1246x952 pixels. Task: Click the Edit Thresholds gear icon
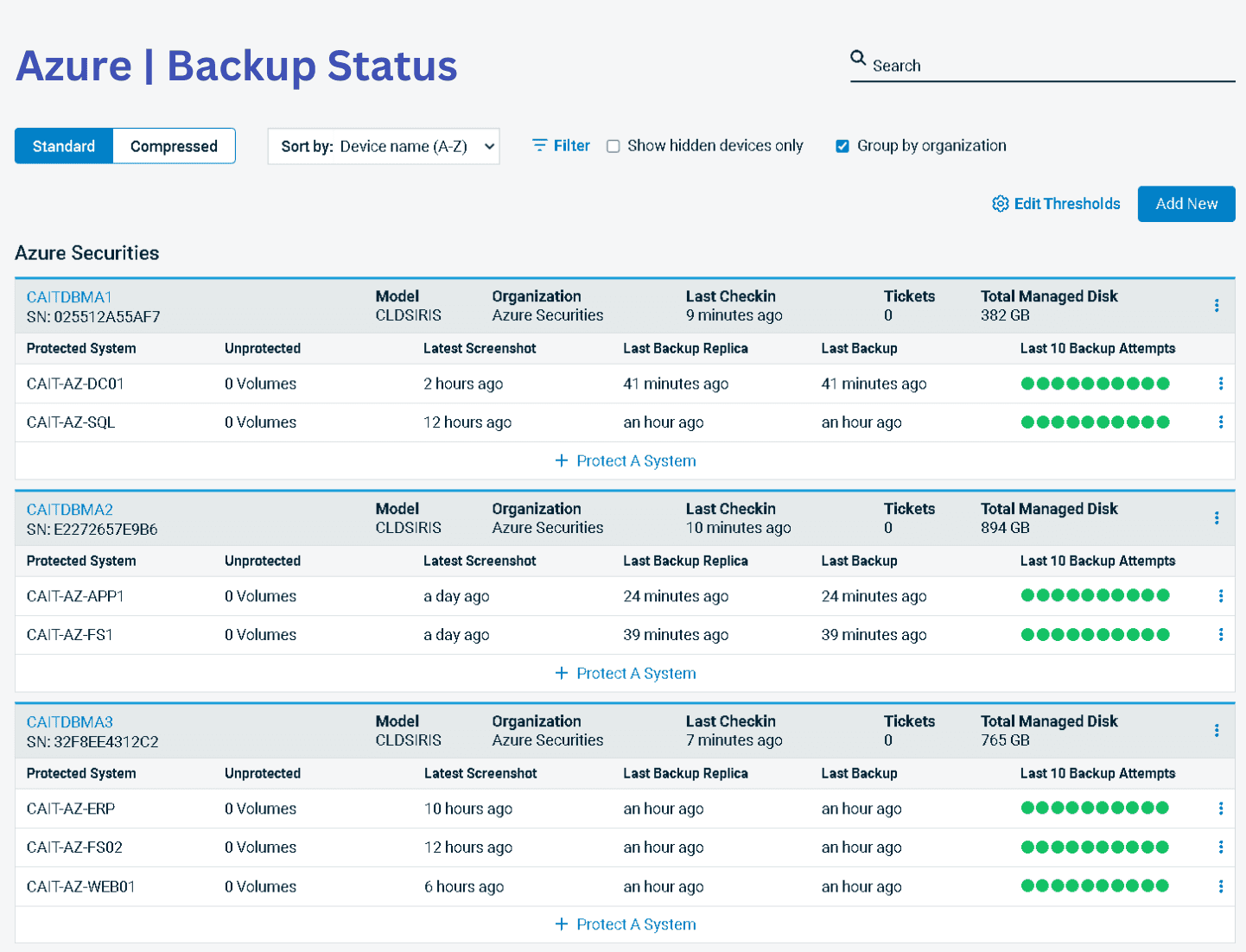point(1000,204)
